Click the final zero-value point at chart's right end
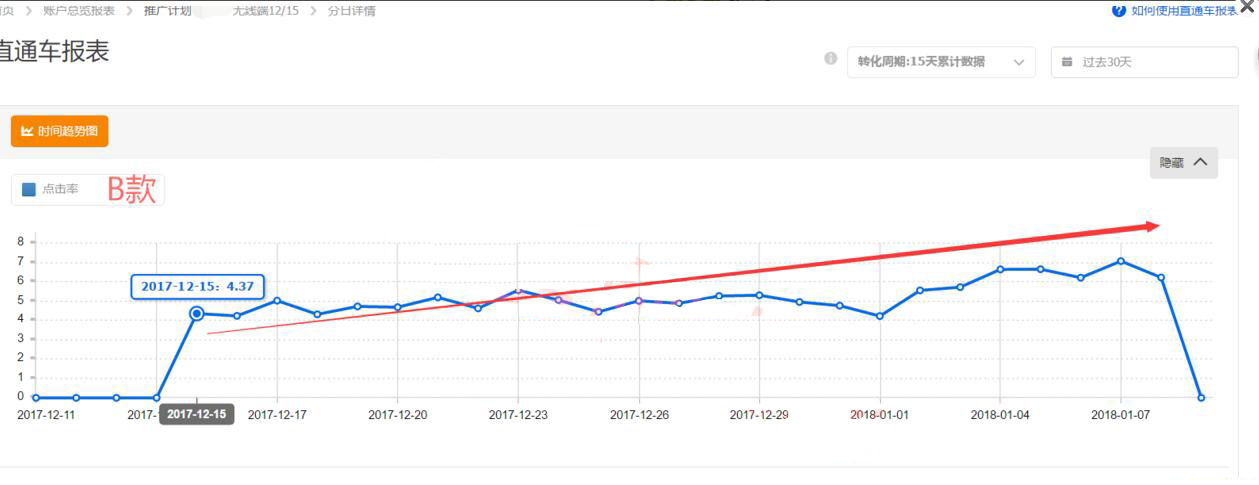This screenshot has height=485, width=1259. (1201, 397)
